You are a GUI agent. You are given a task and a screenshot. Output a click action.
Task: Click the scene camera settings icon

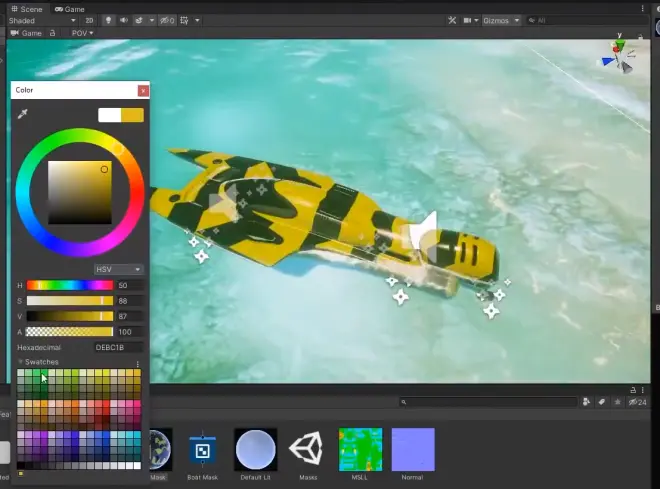pos(467,20)
